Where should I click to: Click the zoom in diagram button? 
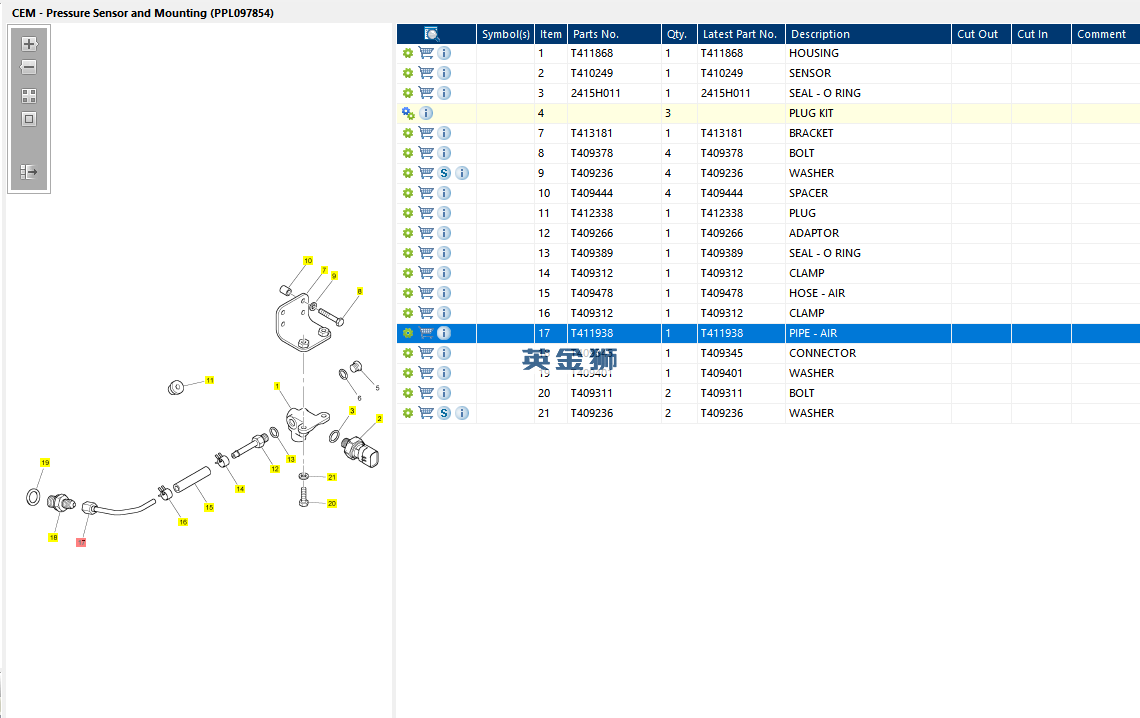pos(29,44)
